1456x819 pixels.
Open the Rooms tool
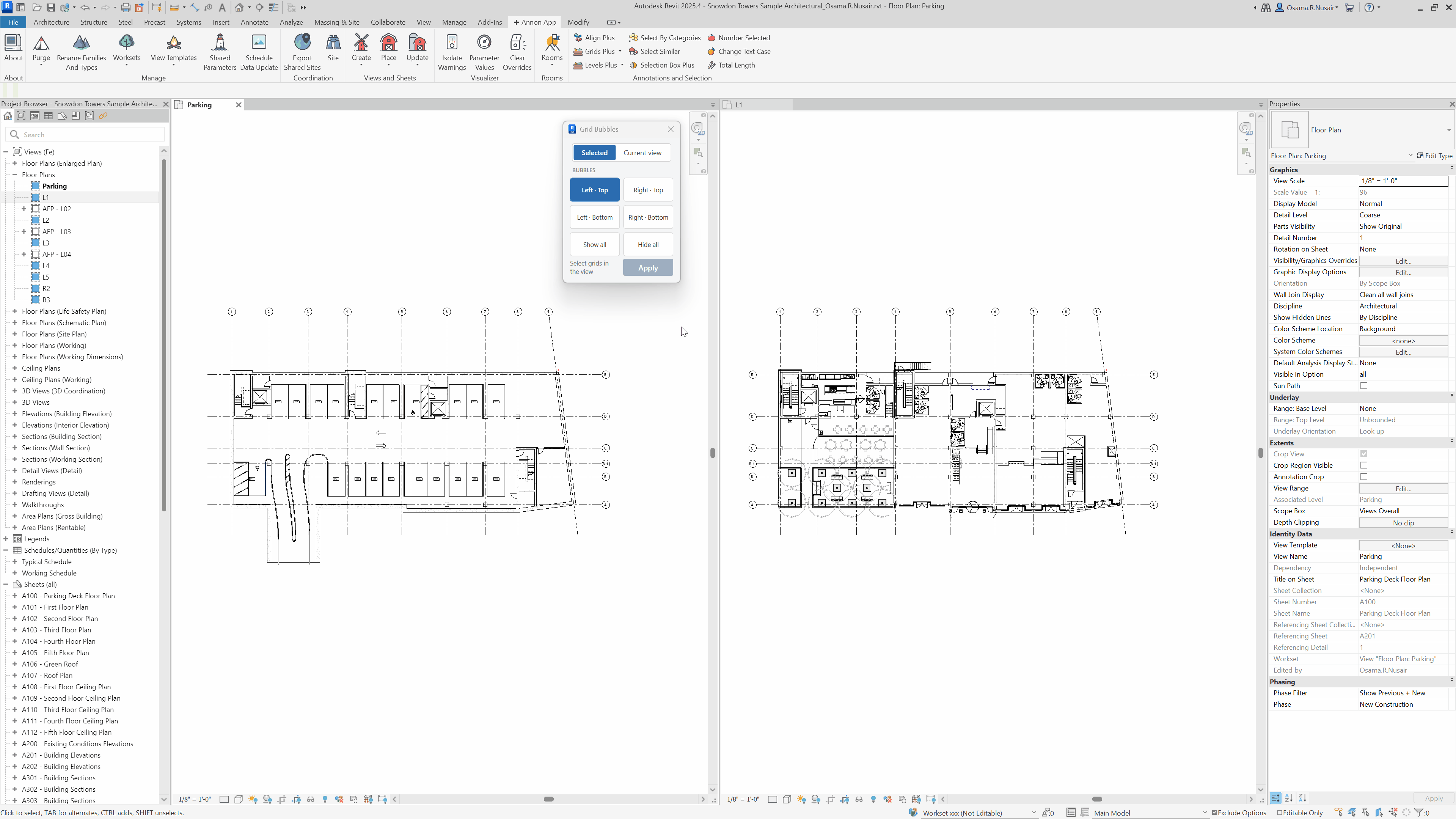[x=552, y=50]
